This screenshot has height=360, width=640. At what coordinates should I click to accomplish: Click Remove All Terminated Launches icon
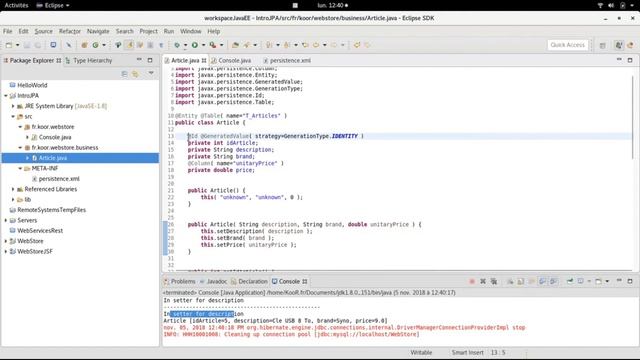[x=494, y=281]
